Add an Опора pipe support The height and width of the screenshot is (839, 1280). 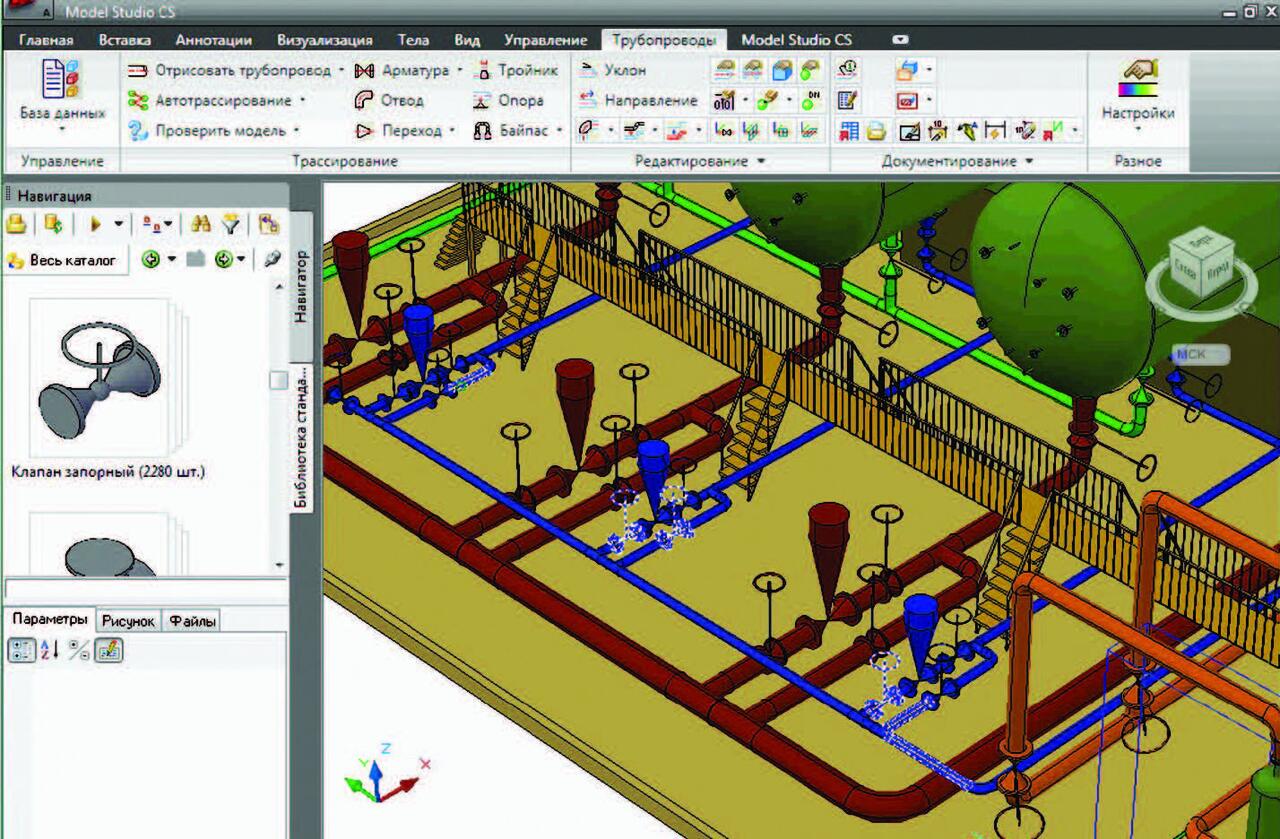pyautogui.click(x=508, y=100)
